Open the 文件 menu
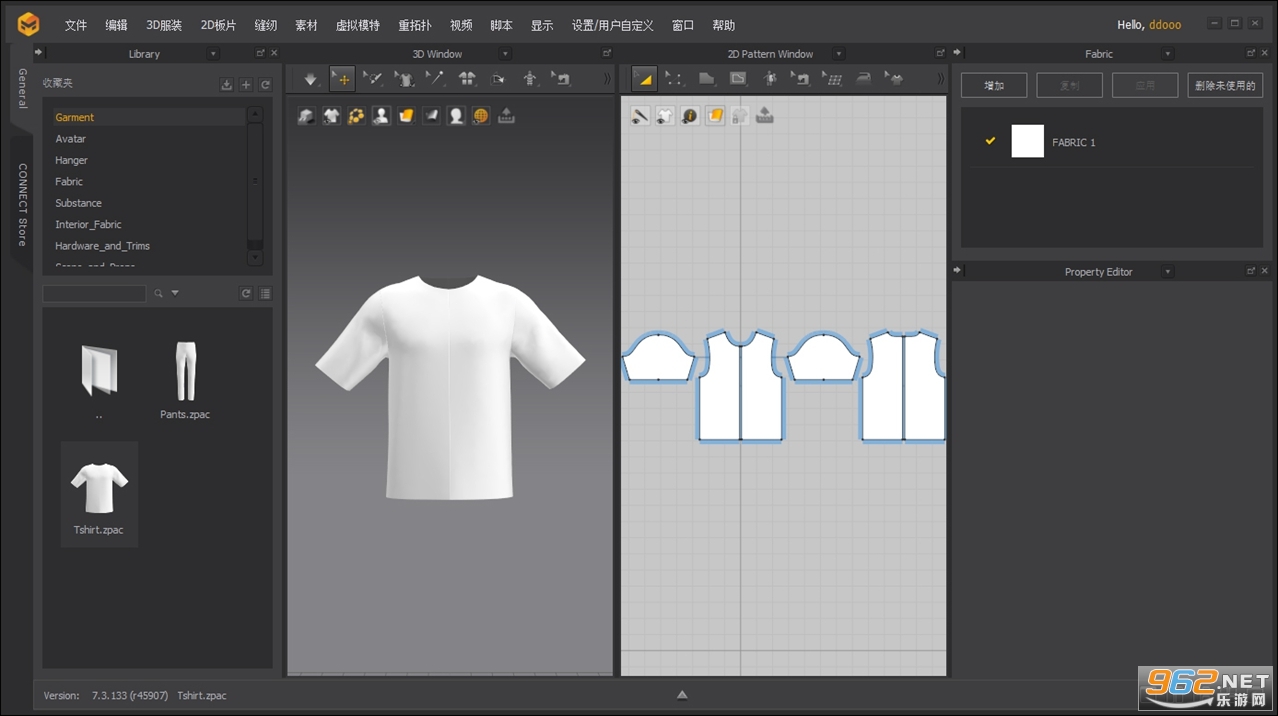The width and height of the screenshot is (1278, 716). (x=76, y=26)
